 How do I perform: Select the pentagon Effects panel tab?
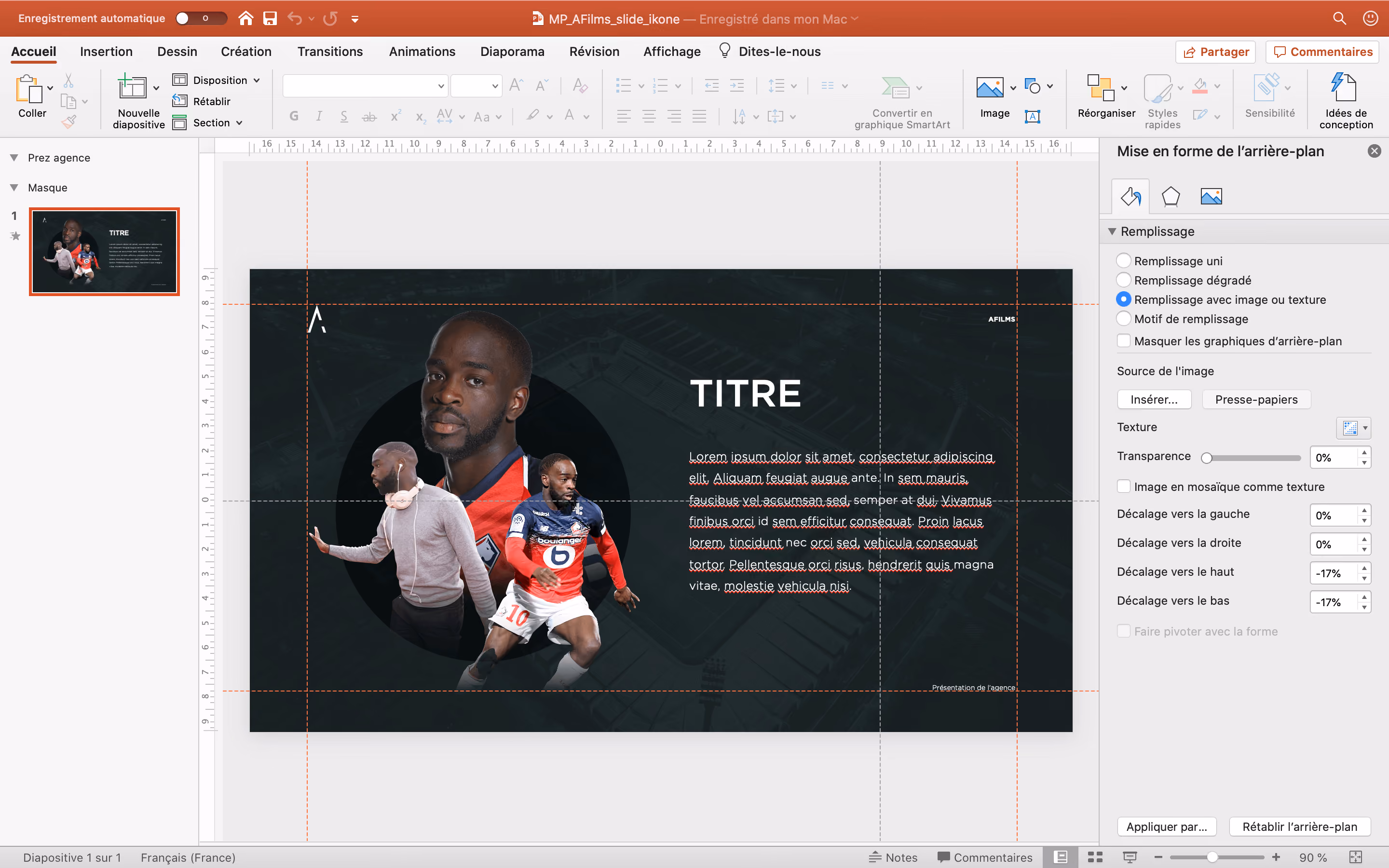(1171, 197)
